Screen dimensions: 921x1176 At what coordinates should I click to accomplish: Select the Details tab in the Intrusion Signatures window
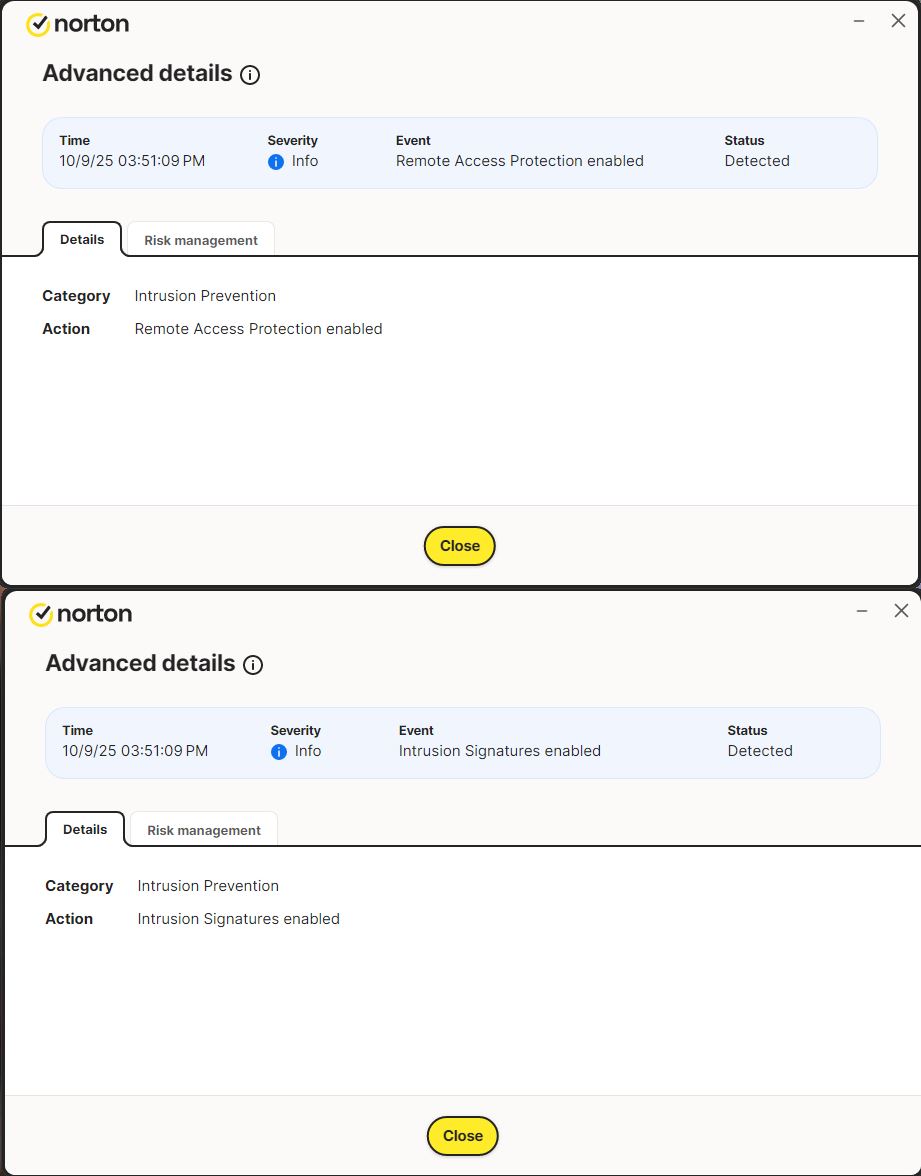85,830
